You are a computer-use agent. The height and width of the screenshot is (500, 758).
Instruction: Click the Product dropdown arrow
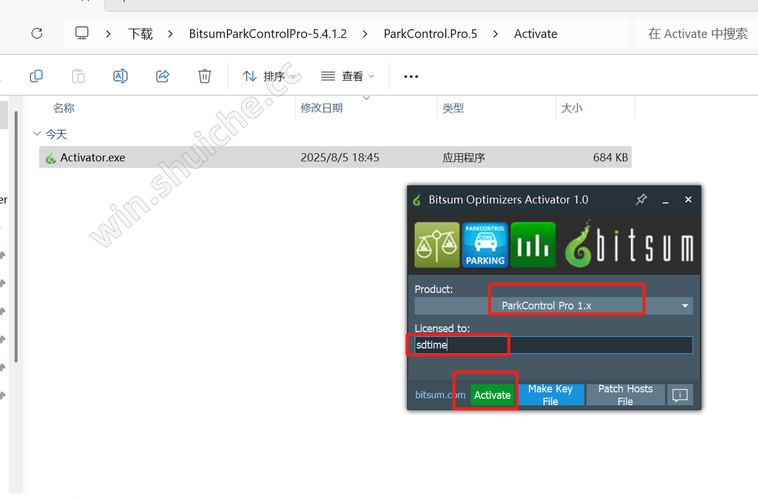coord(685,306)
